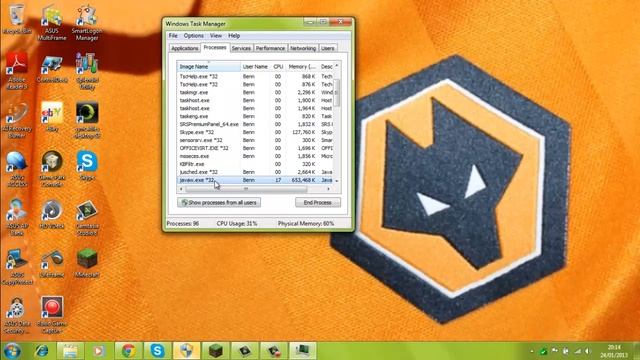Switch to the Users tab
The image size is (640, 360).
click(x=327, y=48)
